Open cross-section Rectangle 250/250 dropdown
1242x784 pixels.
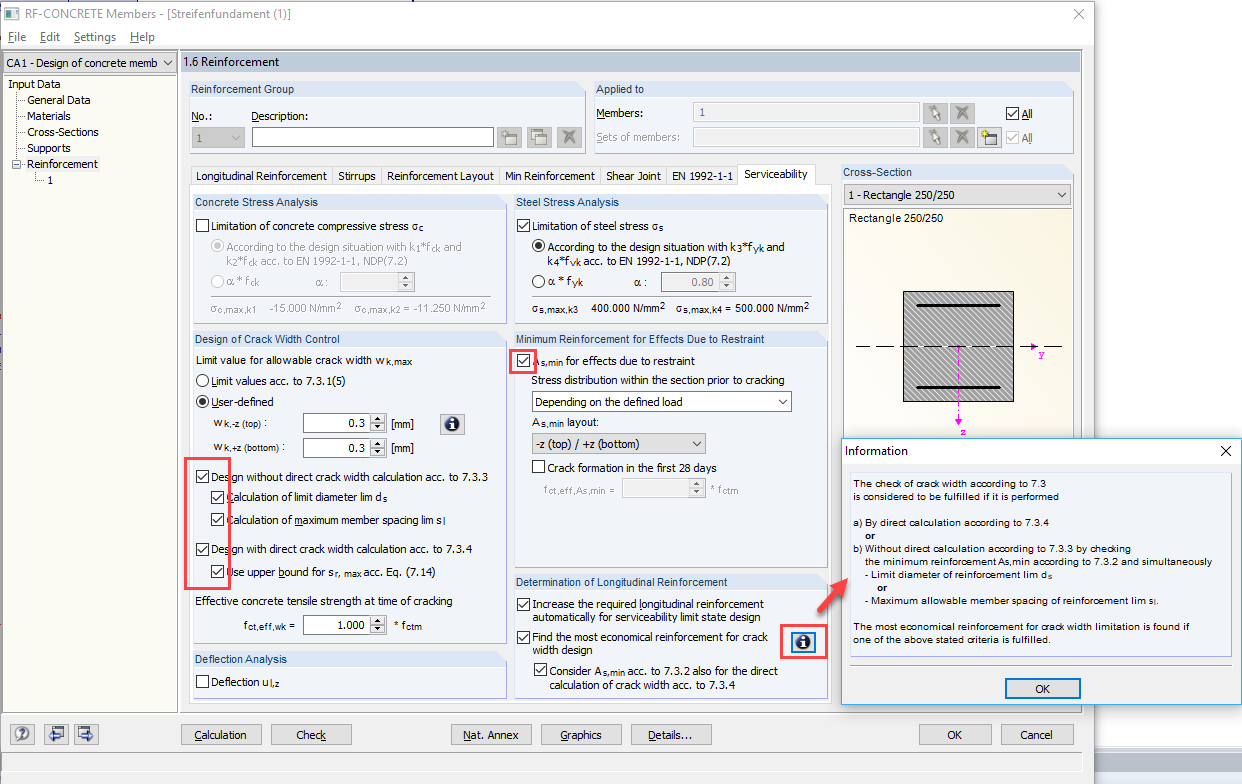pos(957,195)
